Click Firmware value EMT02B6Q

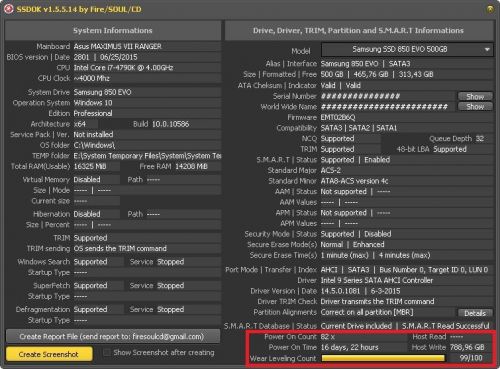tap(338, 117)
